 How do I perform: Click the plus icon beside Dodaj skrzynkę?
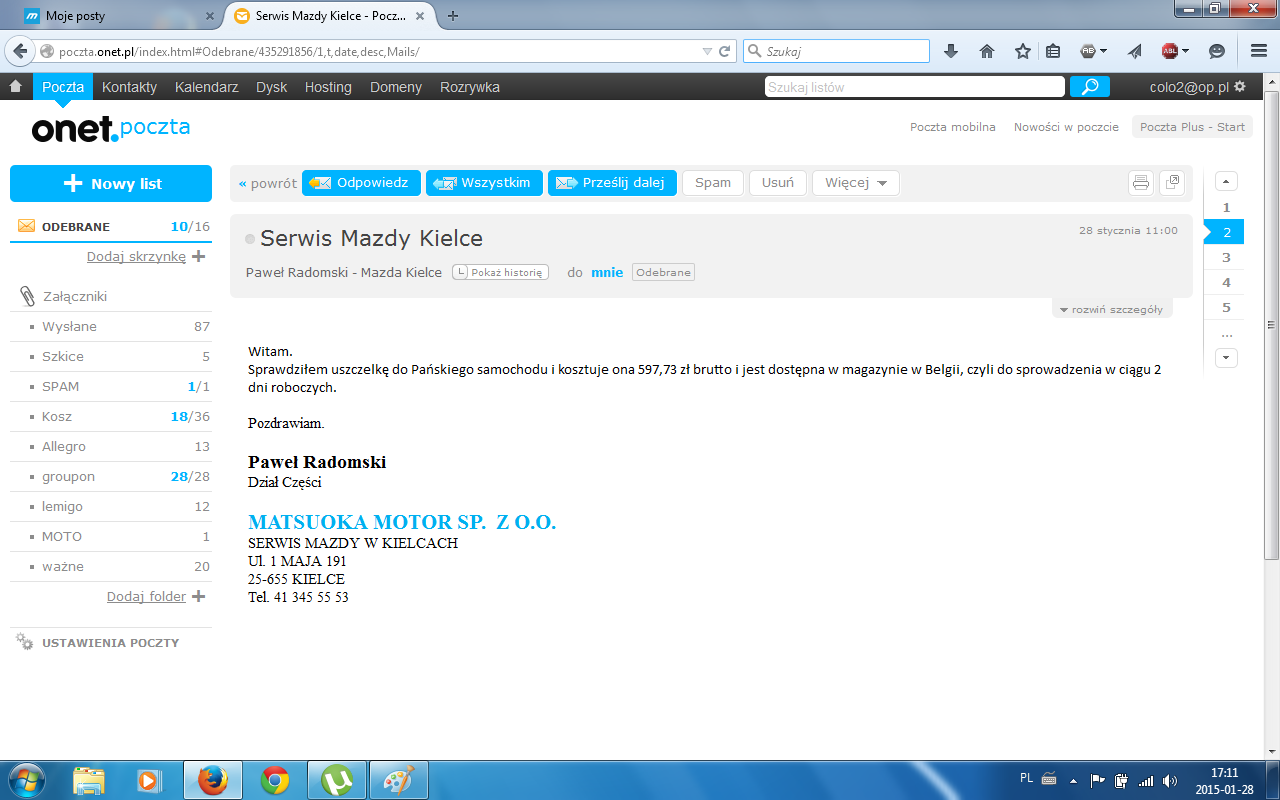[198, 256]
